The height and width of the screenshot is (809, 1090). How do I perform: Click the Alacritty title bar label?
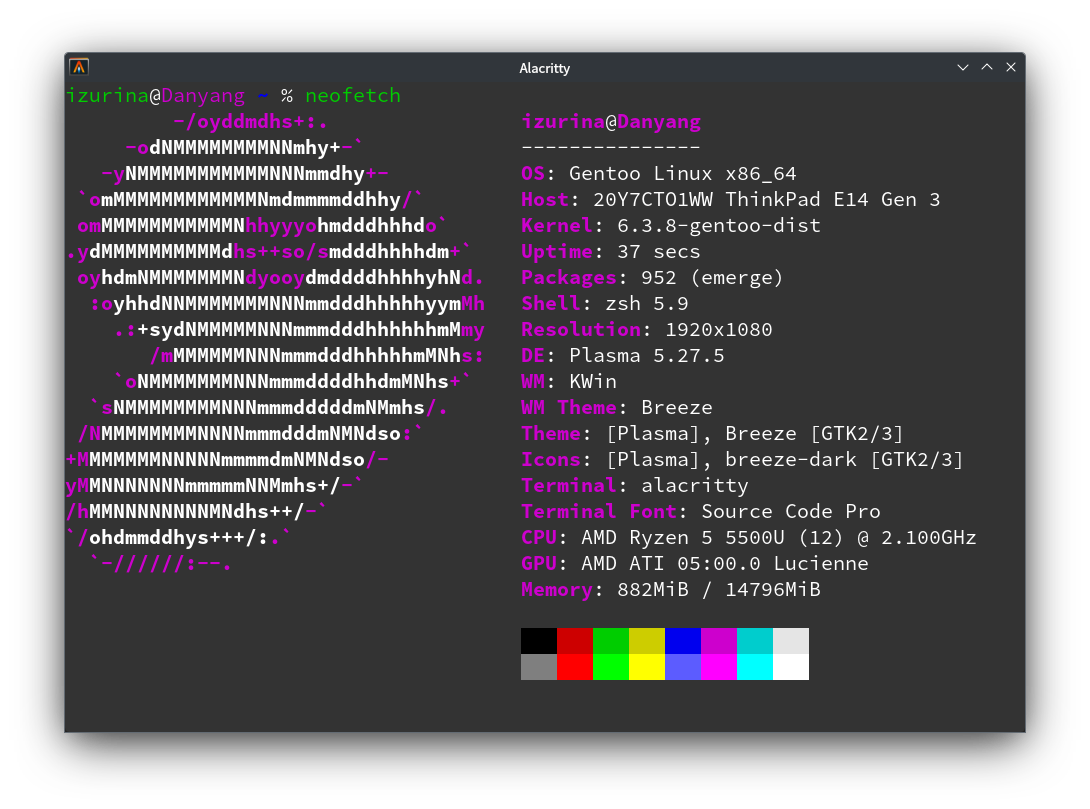[544, 67]
